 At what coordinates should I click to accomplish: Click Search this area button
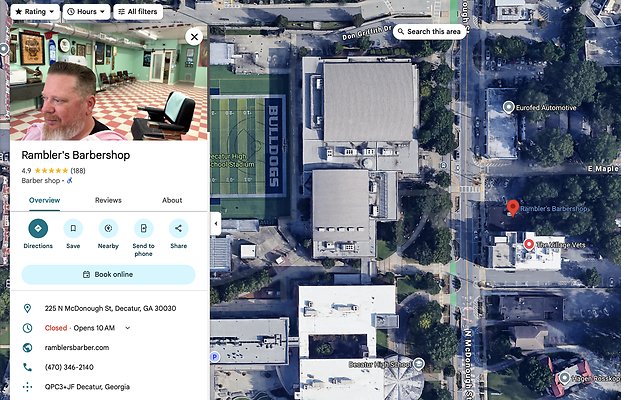point(429,32)
